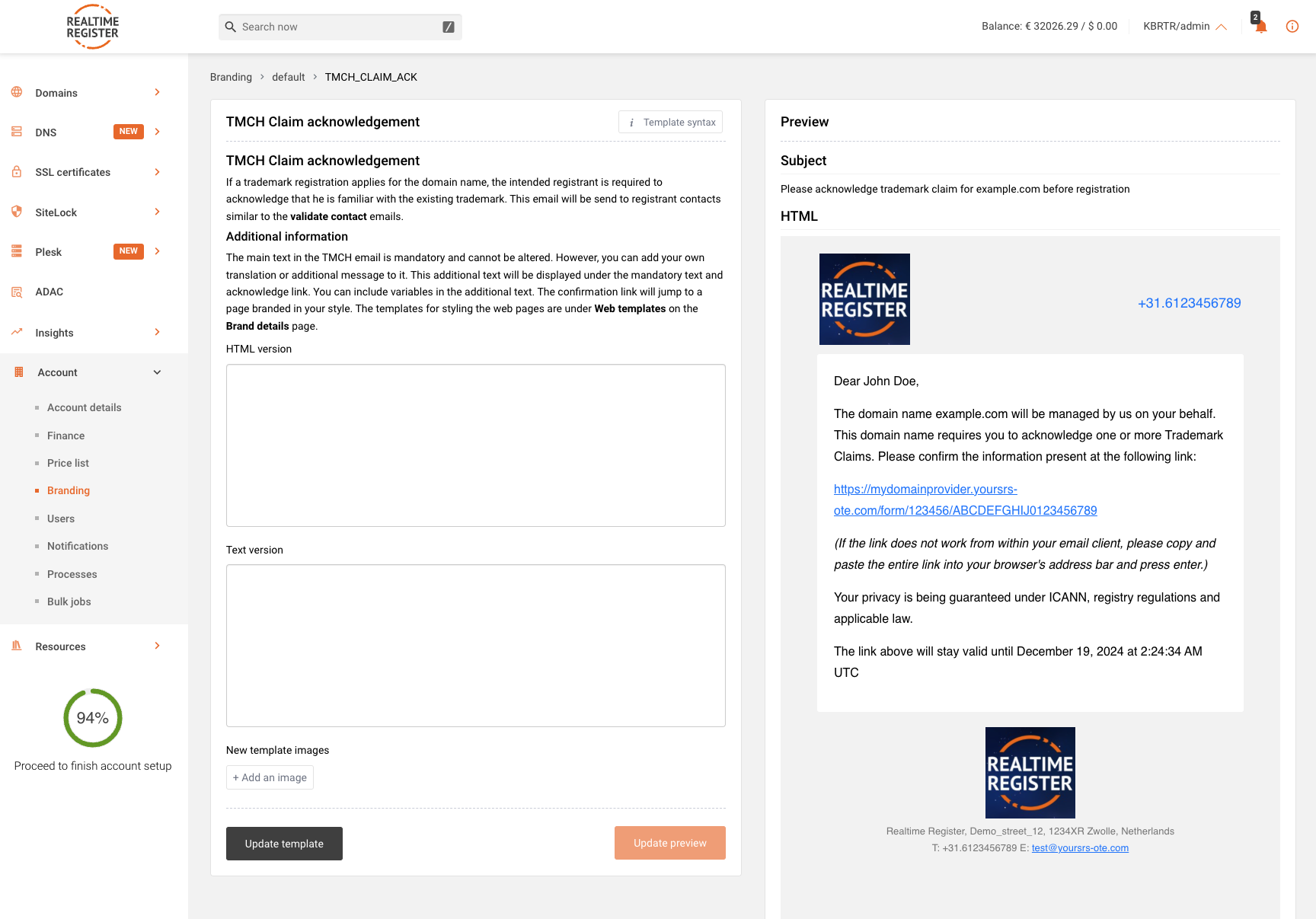Expand the SSL certificates chevron

158,172
